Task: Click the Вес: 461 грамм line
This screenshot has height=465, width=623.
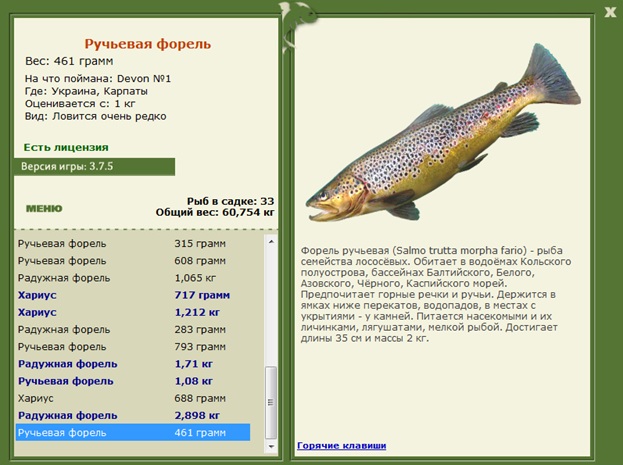Action: (x=69, y=61)
